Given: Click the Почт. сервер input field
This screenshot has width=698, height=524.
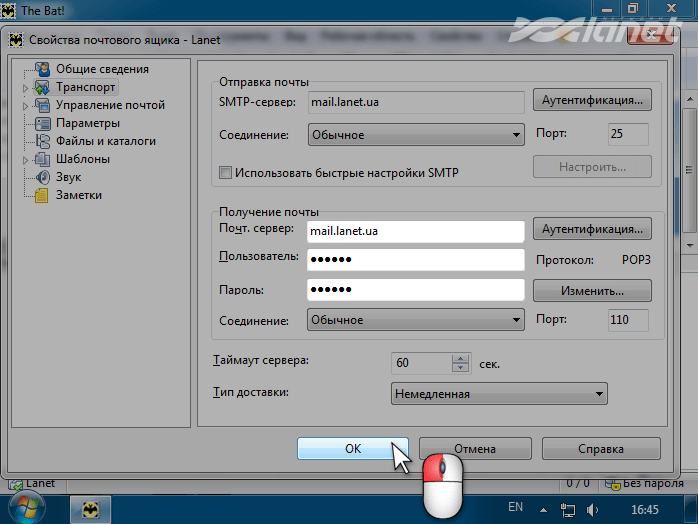Looking at the screenshot, I should (414, 231).
